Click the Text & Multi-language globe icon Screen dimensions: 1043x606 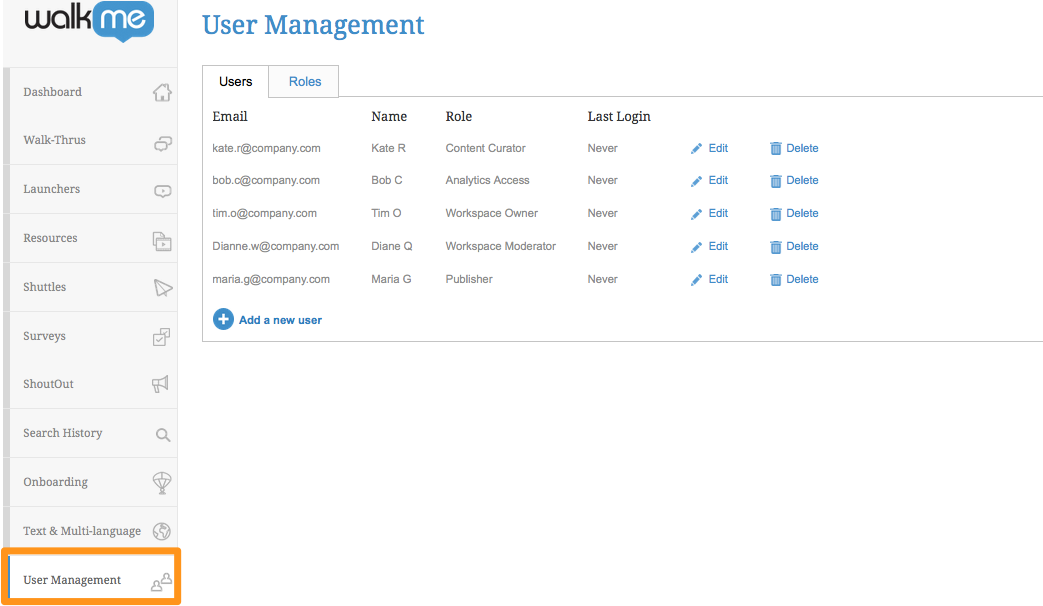162,532
